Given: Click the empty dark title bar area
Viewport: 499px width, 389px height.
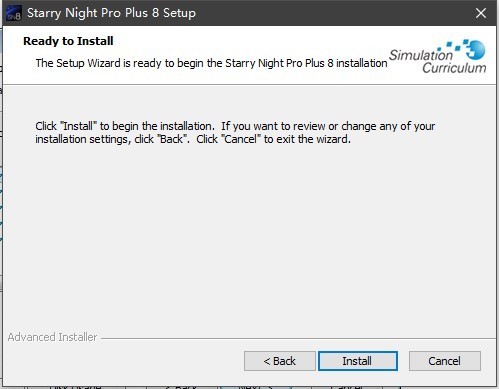Looking at the screenshot, I should point(333,13).
